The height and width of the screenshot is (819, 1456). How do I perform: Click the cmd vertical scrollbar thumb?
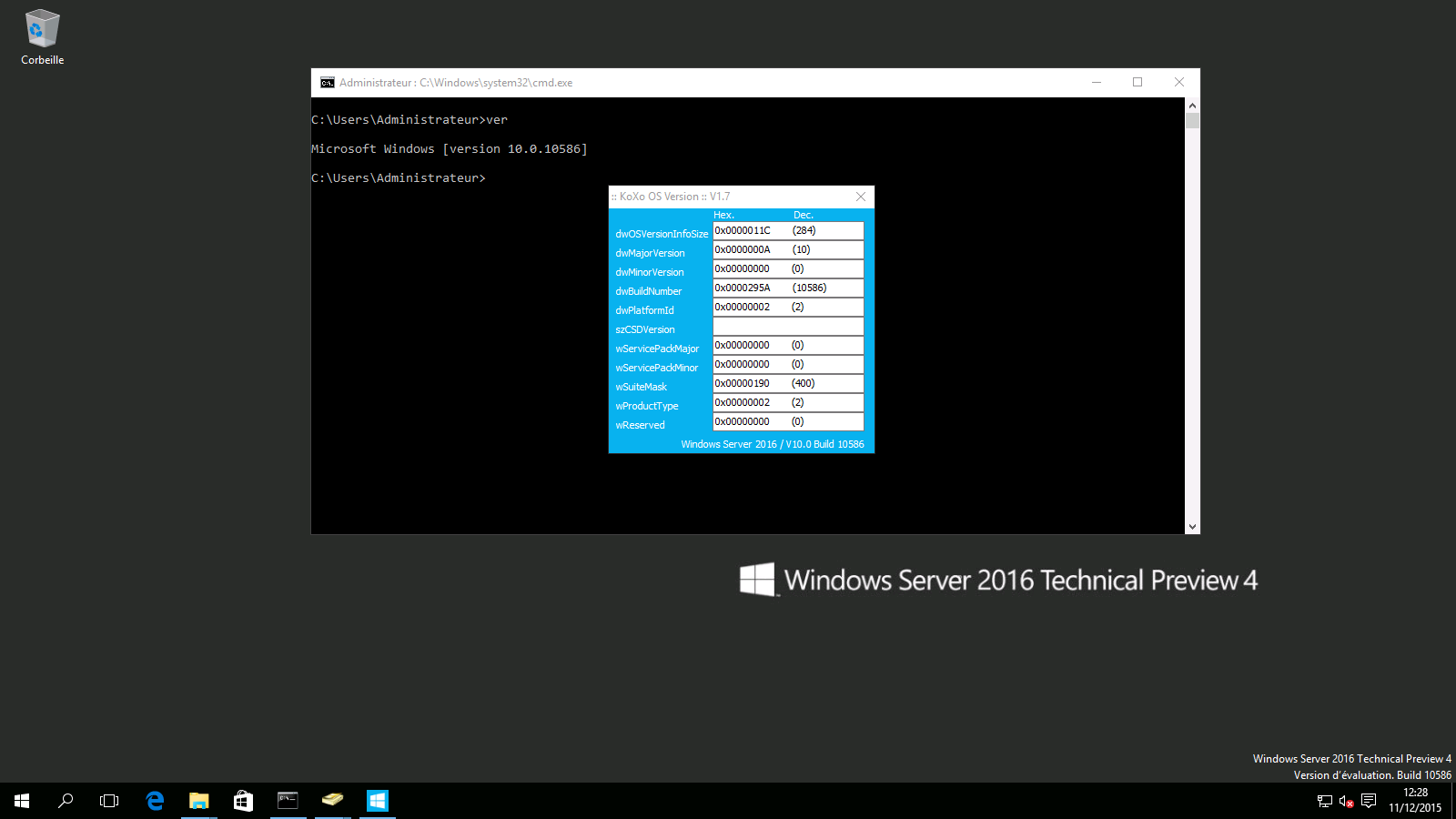pyautogui.click(x=1192, y=121)
